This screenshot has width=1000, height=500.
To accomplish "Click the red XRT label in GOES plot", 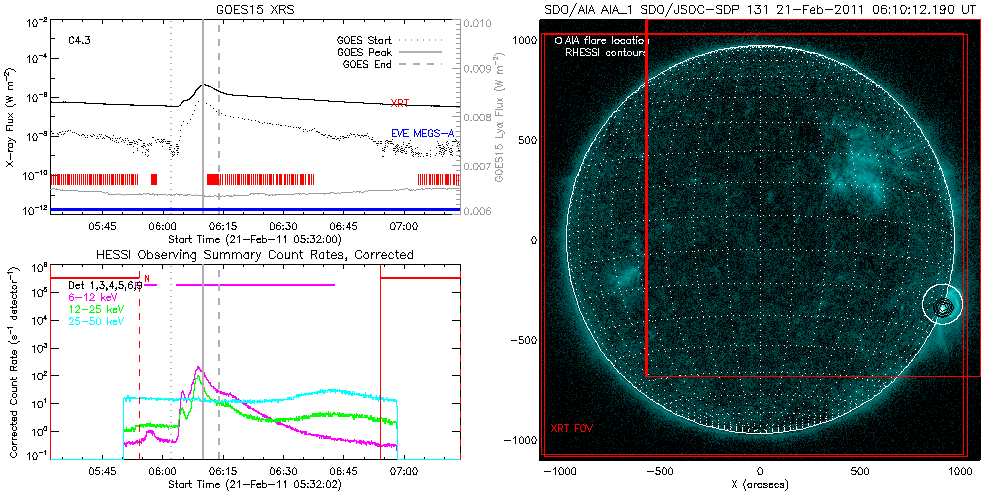I will click(399, 103).
